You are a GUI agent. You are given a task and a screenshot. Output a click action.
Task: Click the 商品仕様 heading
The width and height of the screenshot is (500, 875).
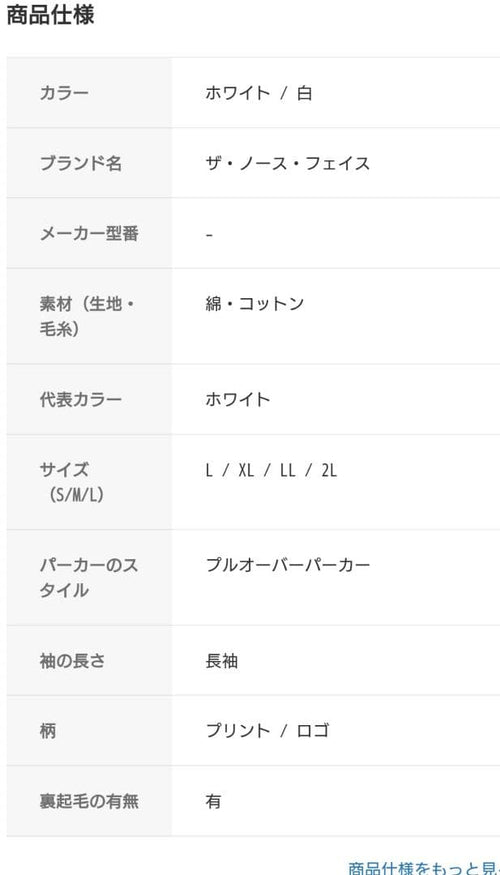(50, 15)
